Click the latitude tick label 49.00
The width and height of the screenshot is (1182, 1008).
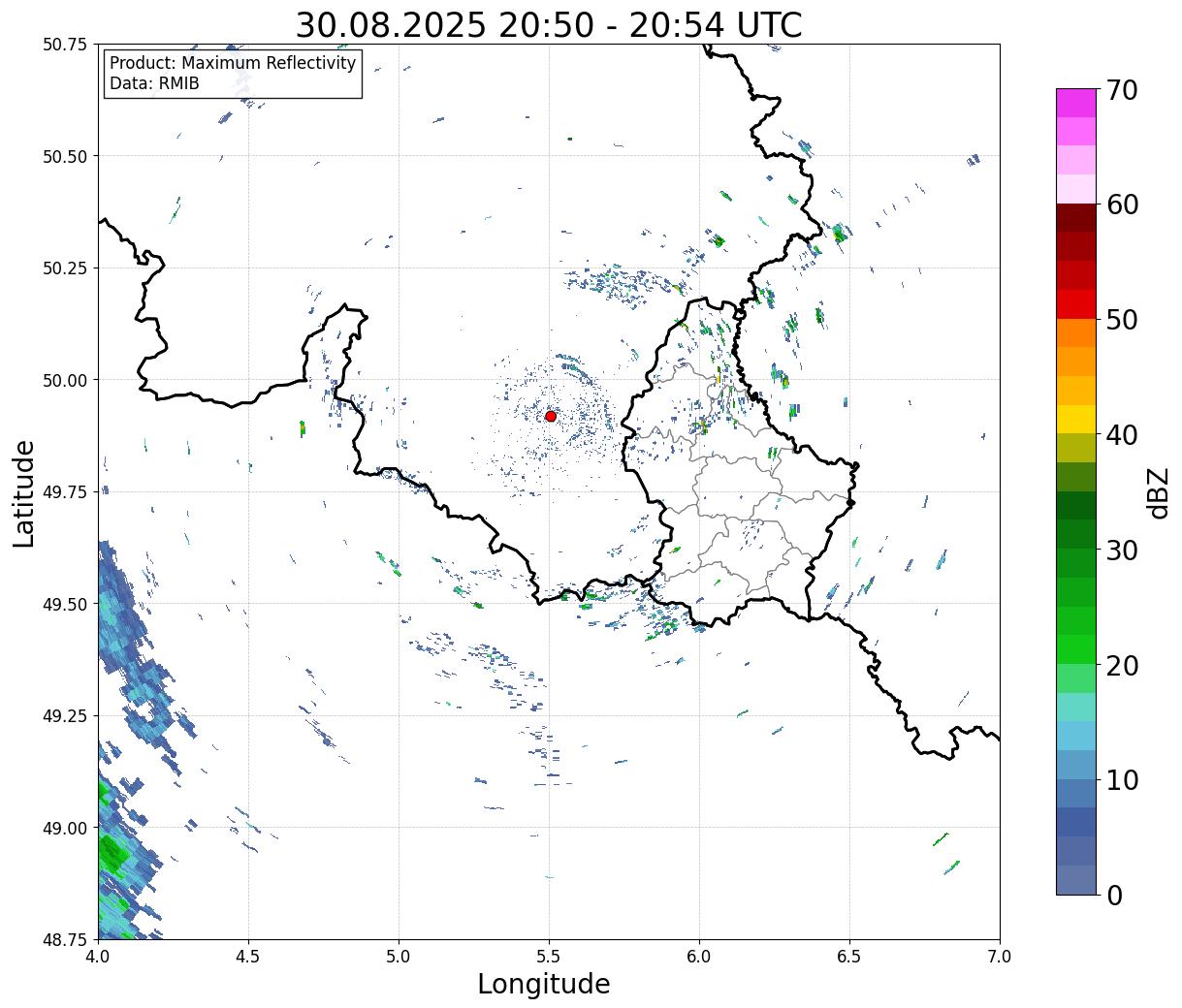(64, 828)
